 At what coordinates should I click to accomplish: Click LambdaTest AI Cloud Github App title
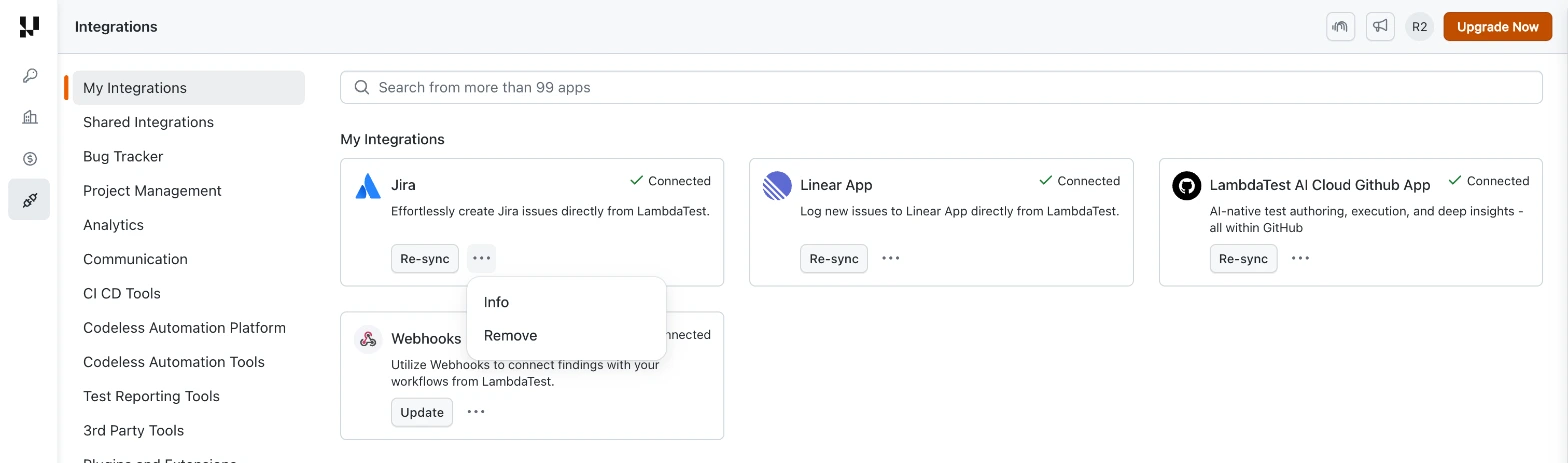pyautogui.click(x=1320, y=185)
